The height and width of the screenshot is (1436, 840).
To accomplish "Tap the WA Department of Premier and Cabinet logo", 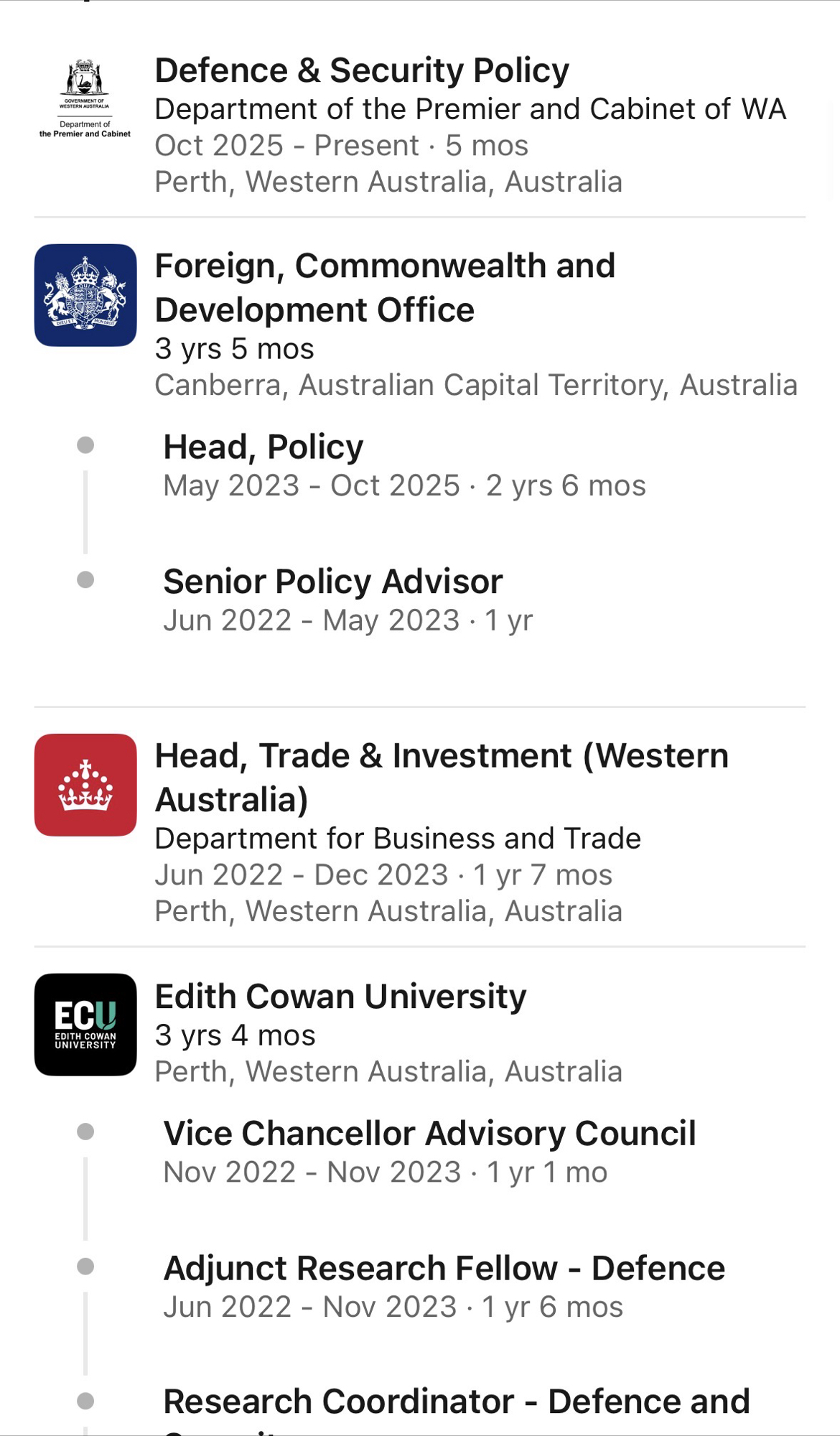I will [x=85, y=98].
